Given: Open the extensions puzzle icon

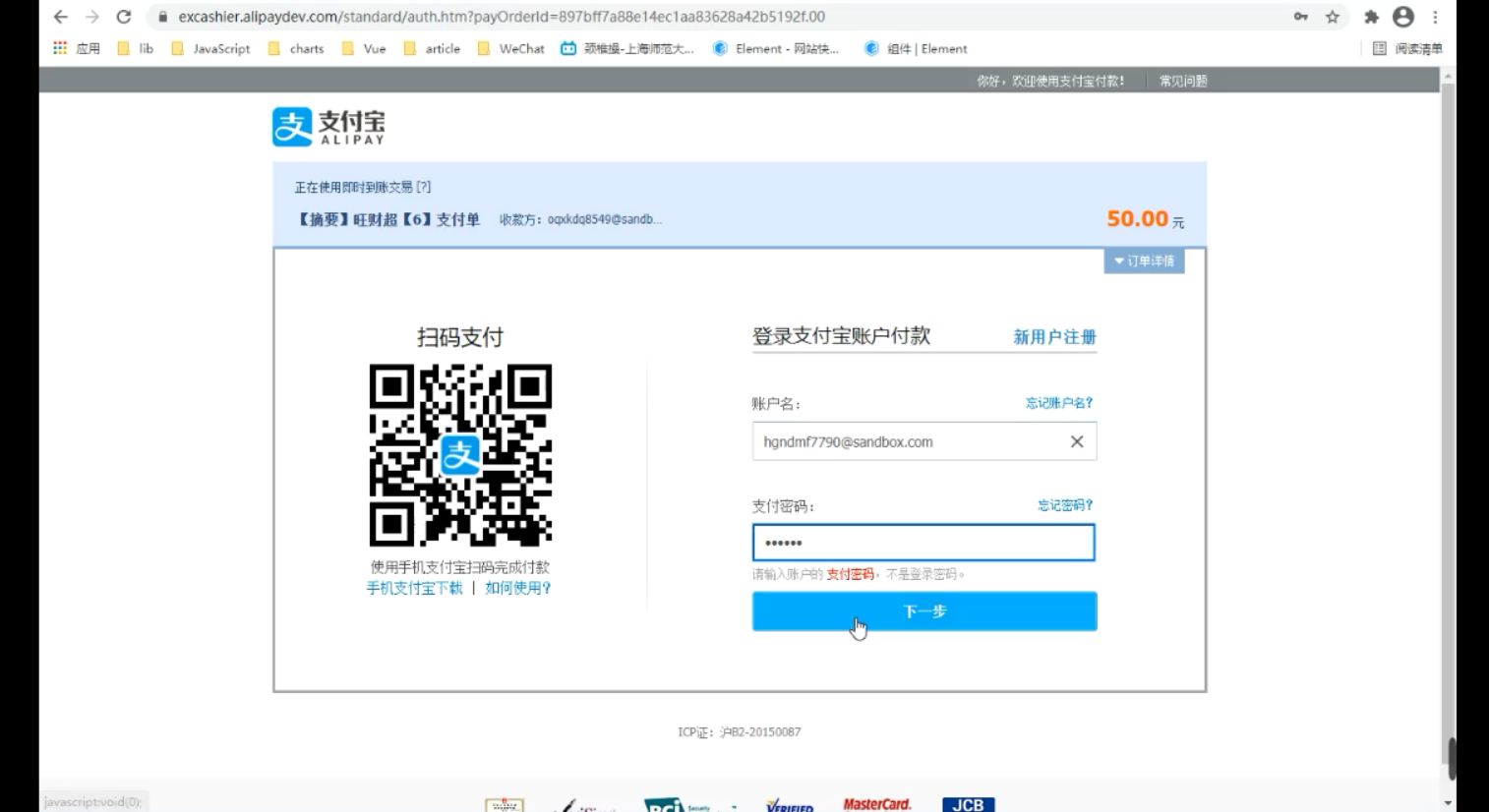Looking at the screenshot, I should click(x=1372, y=17).
